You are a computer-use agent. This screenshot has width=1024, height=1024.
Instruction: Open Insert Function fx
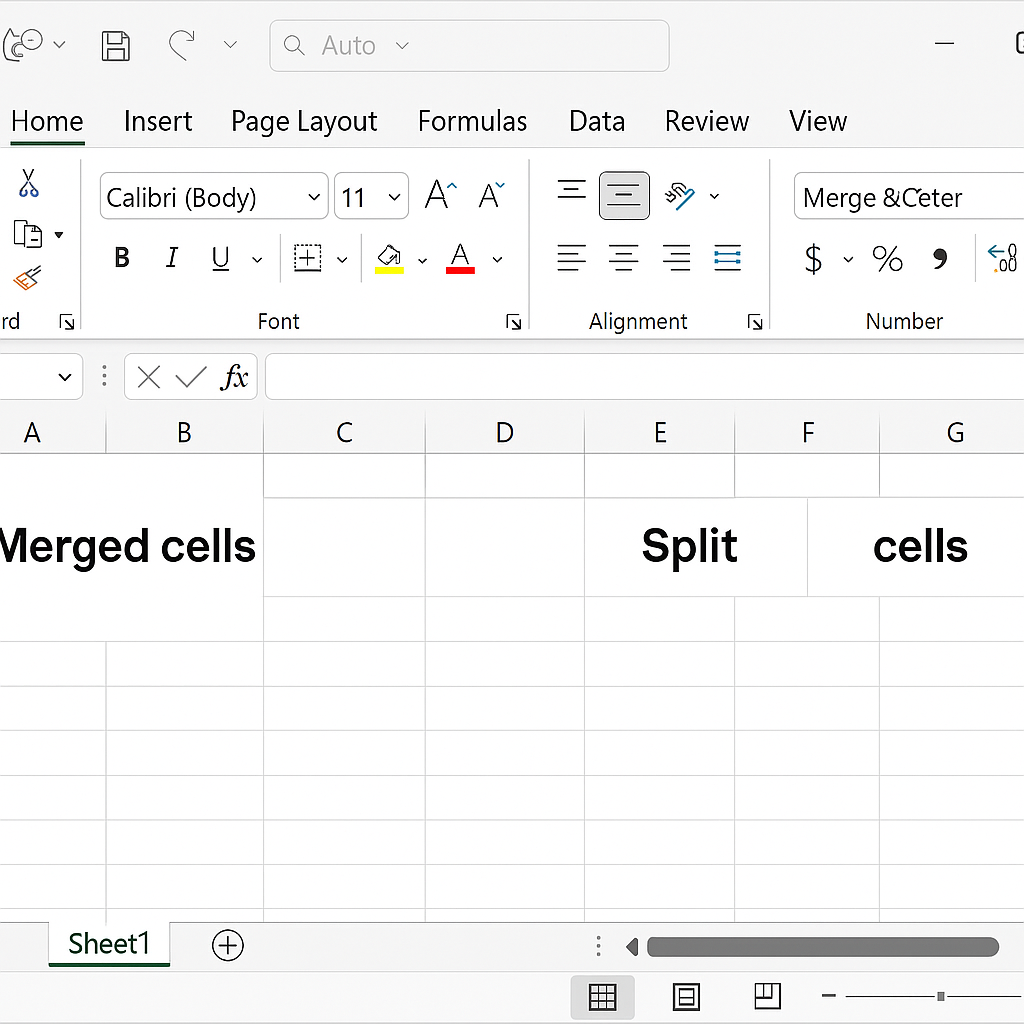[x=234, y=377]
